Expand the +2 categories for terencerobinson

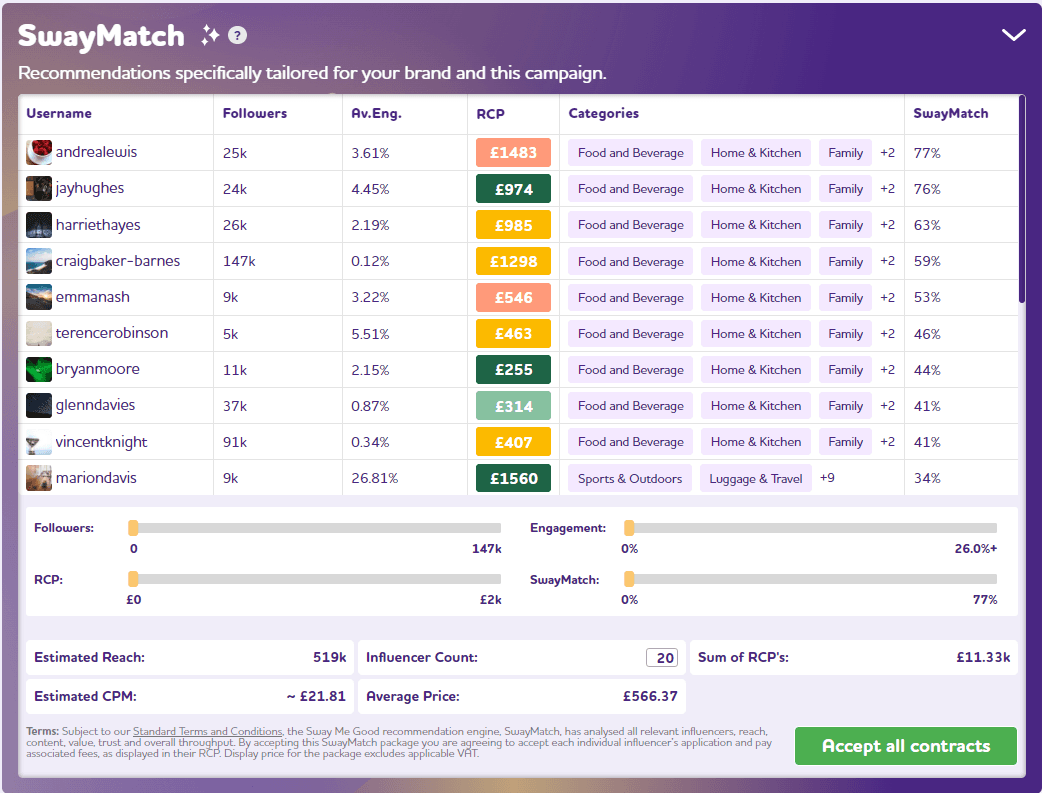887,333
